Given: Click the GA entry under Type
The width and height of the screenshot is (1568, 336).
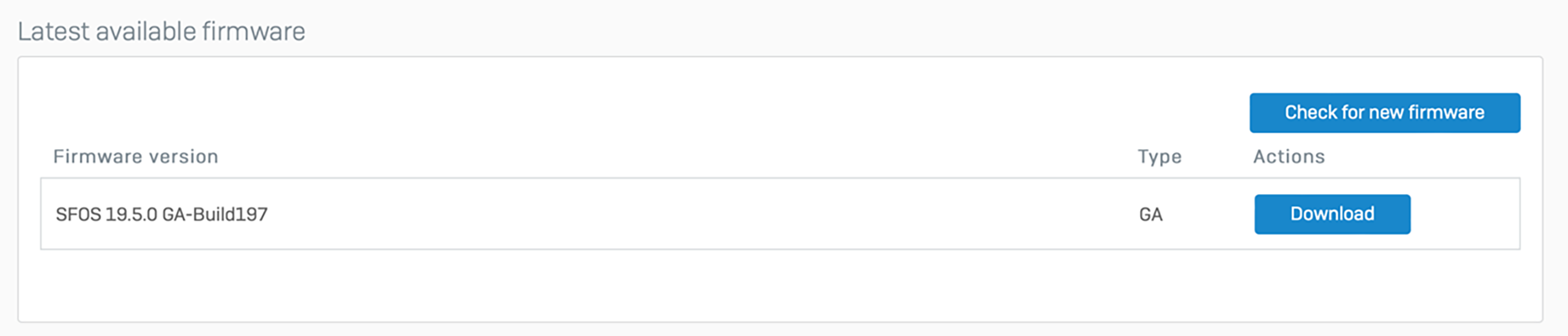Looking at the screenshot, I should (x=1150, y=214).
